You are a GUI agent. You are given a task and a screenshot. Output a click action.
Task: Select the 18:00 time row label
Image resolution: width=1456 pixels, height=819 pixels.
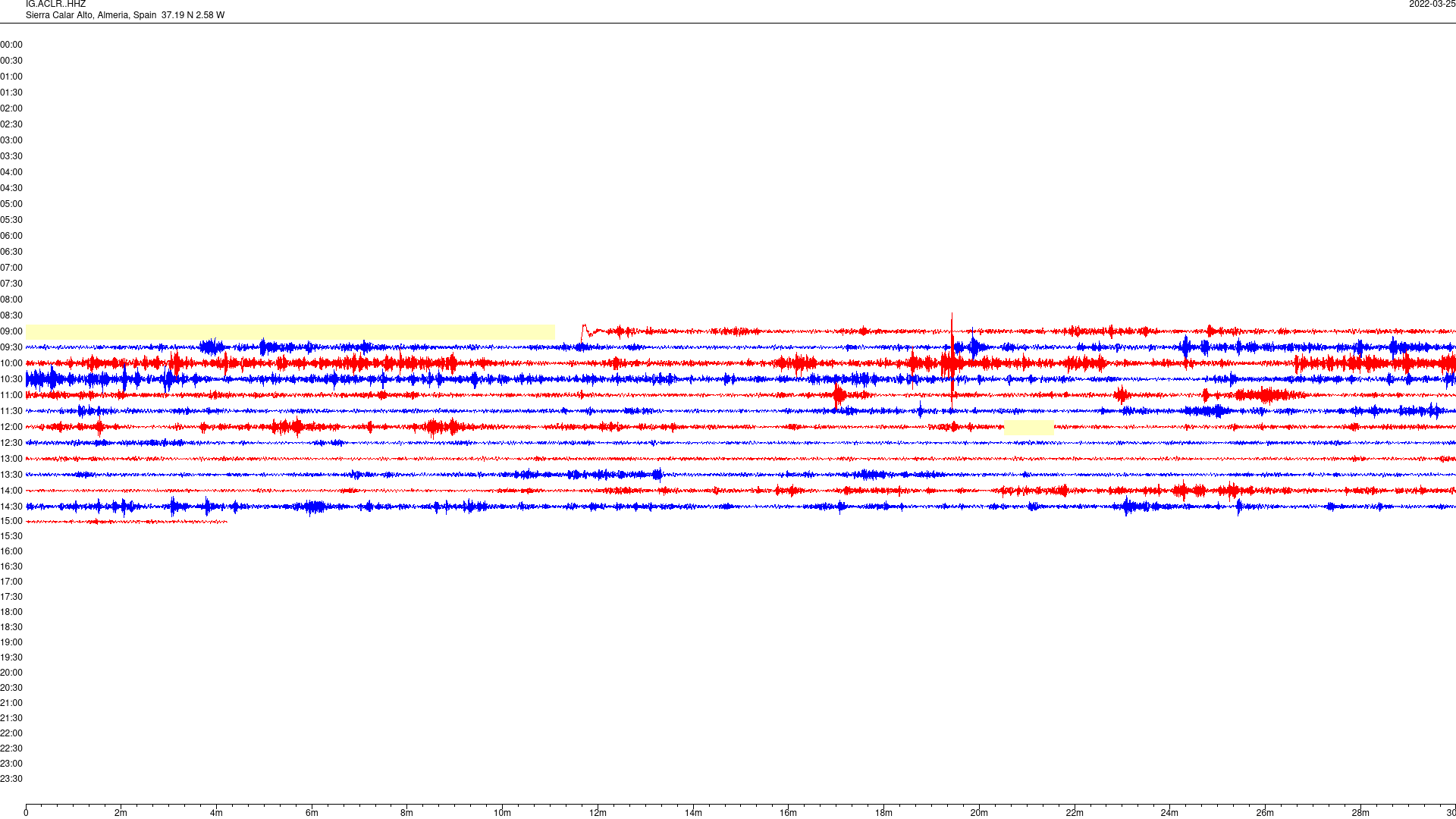point(11,612)
